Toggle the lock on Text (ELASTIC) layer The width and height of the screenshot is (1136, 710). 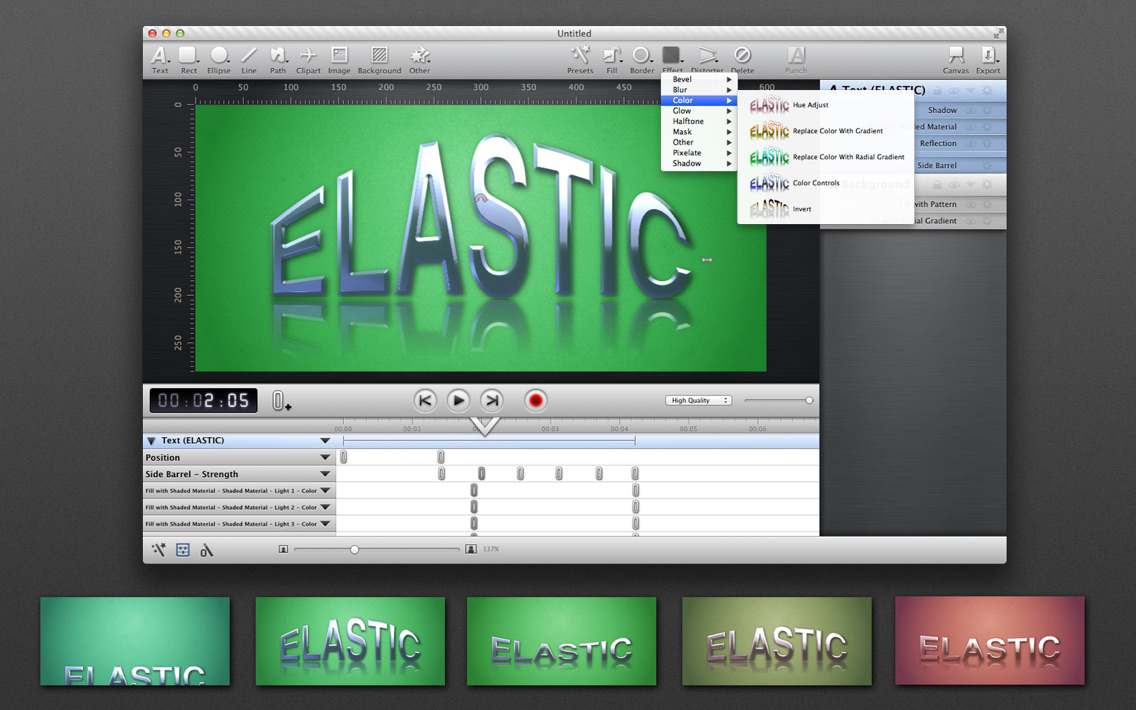937,91
